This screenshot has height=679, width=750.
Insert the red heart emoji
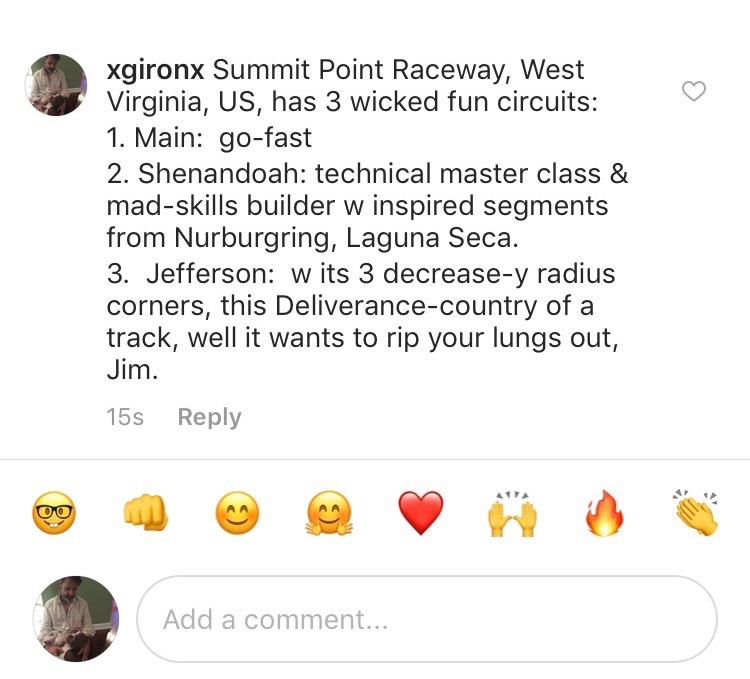click(421, 513)
